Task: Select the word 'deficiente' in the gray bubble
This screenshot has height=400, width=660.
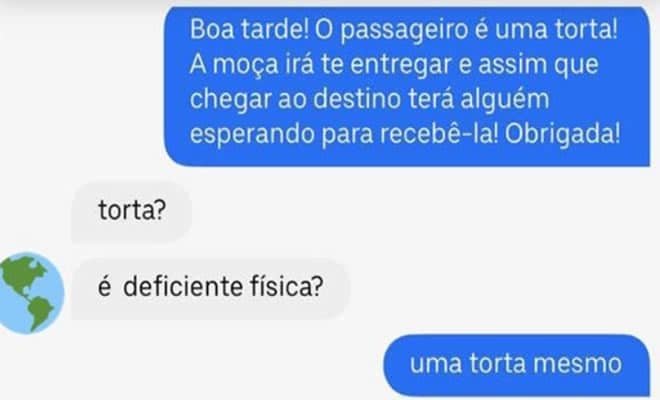Action: point(183,286)
